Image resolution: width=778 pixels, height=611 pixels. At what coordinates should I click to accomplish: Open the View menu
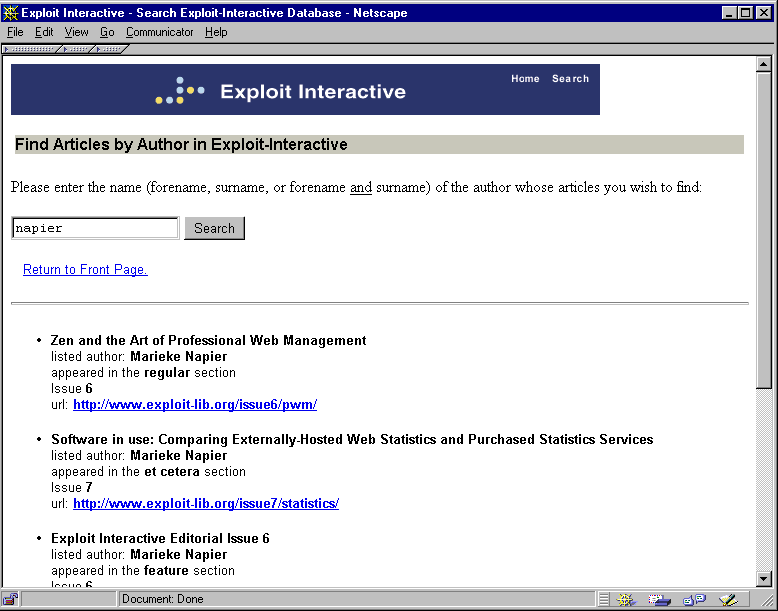76,32
